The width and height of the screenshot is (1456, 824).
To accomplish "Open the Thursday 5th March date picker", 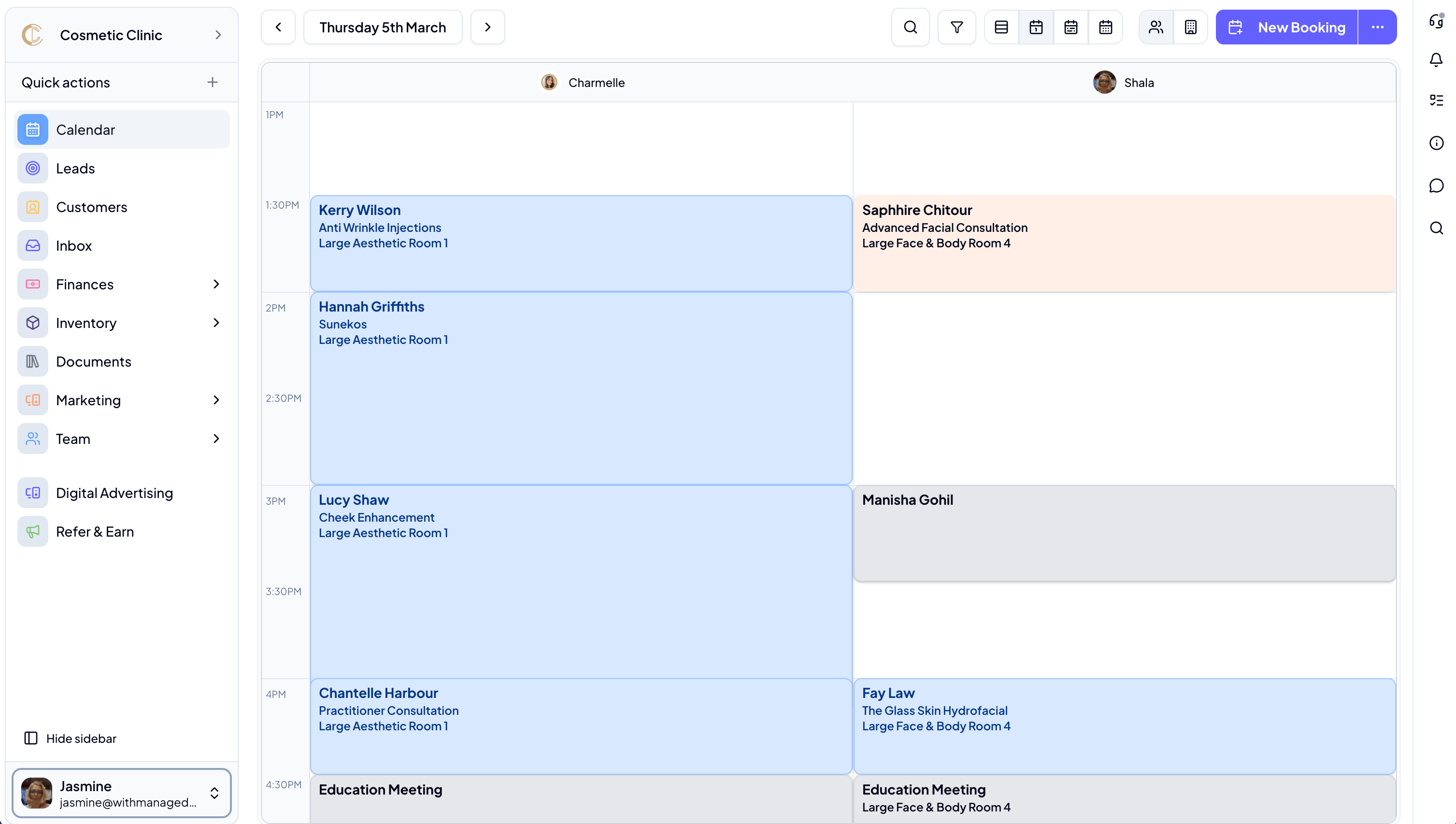I will pyautogui.click(x=383, y=27).
